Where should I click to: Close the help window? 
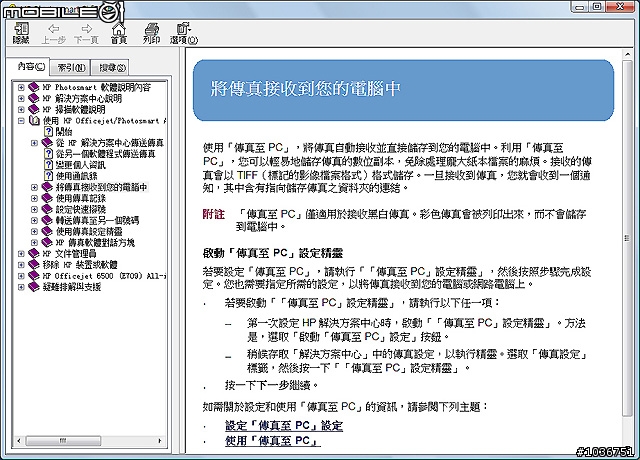click(621, 7)
